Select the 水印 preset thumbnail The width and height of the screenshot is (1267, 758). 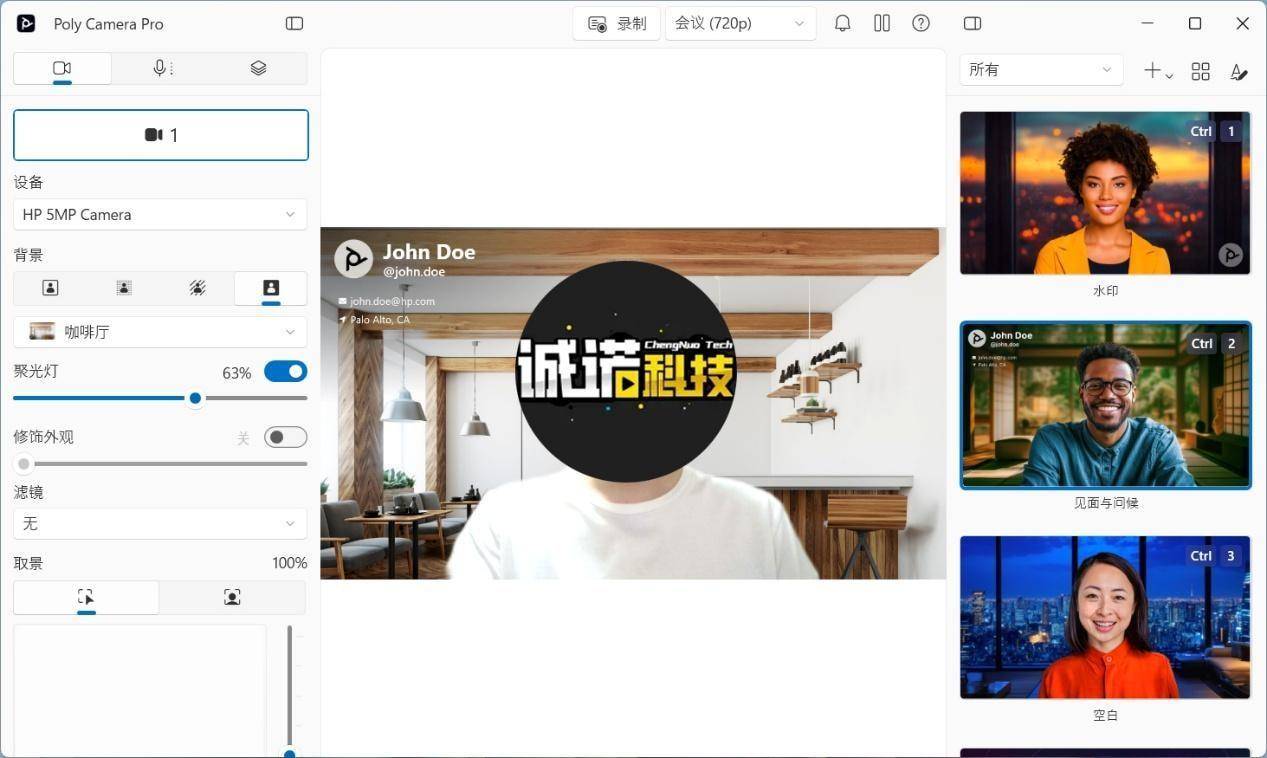tap(1104, 193)
